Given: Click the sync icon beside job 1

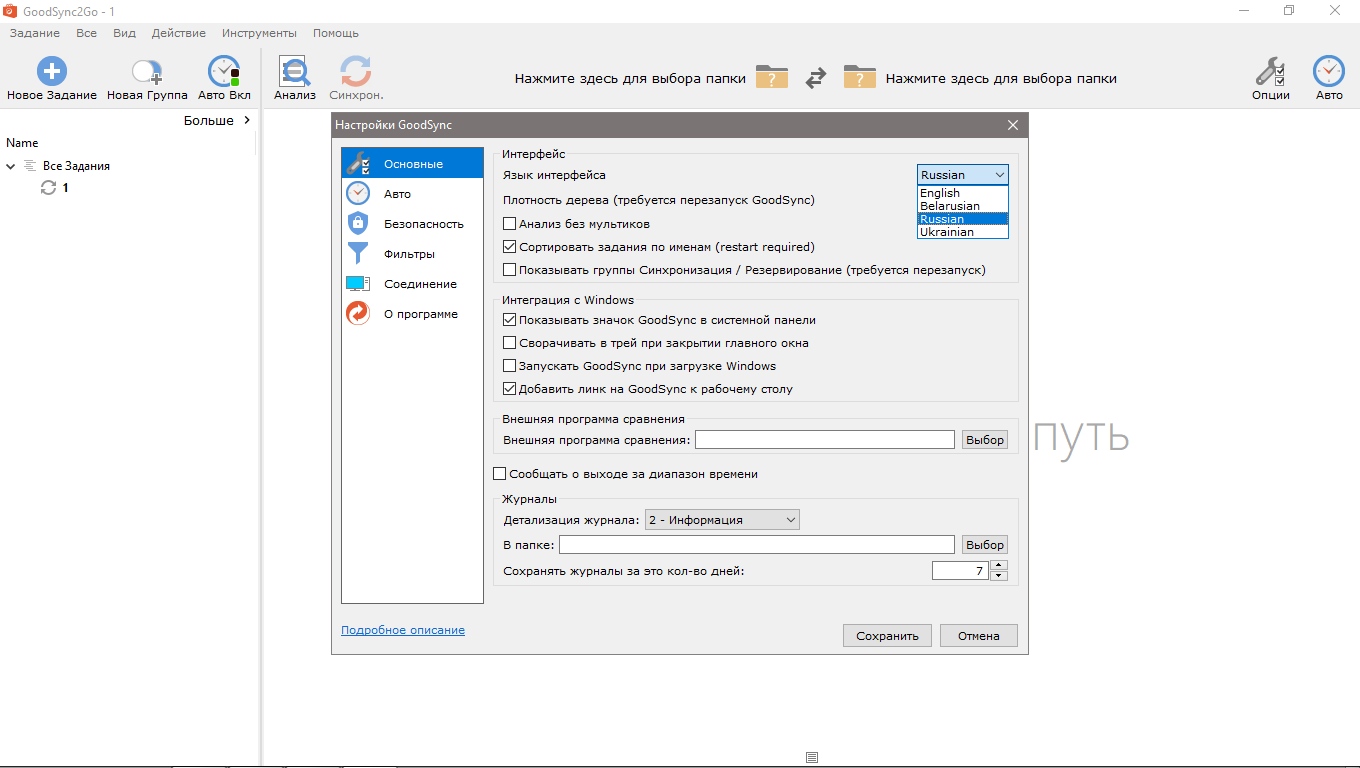Looking at the screenshot, I should point(48,188).
